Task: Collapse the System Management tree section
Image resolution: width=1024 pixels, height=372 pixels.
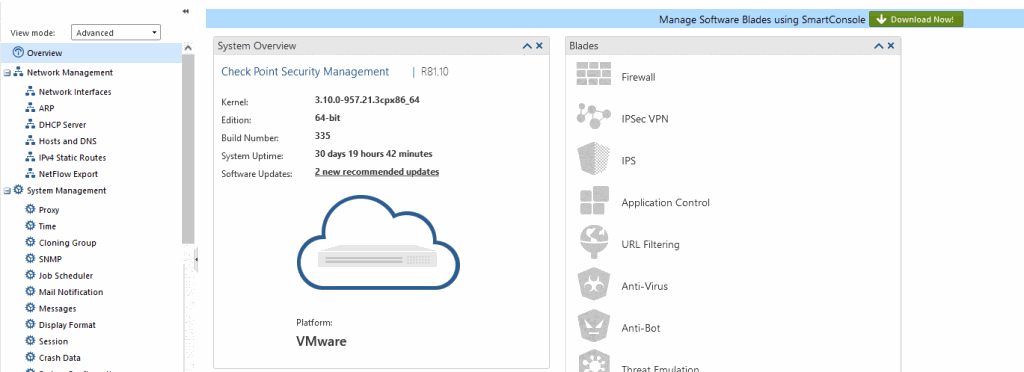Action: point(7,191)
